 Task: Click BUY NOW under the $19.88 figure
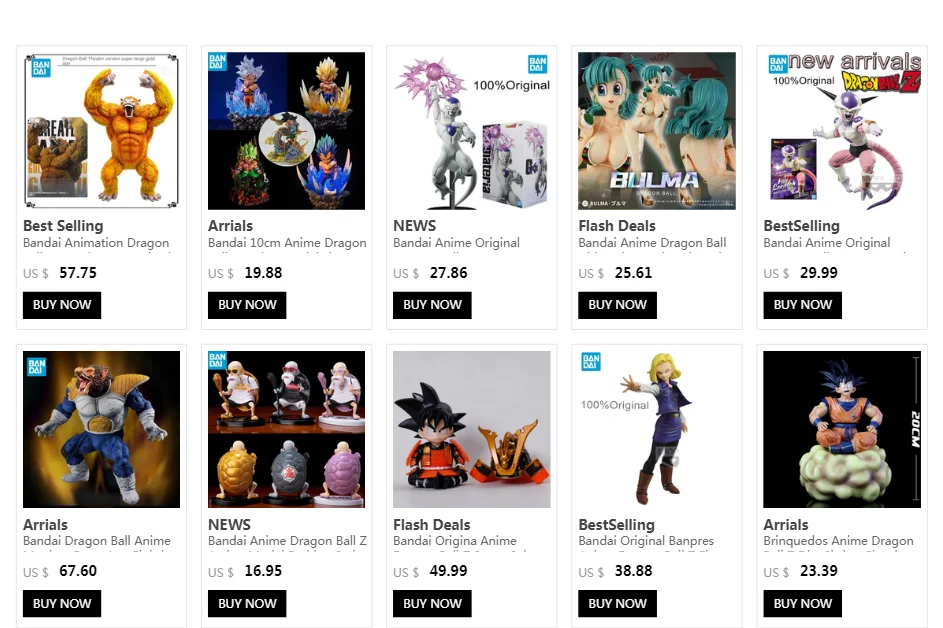tap(247, 305)
